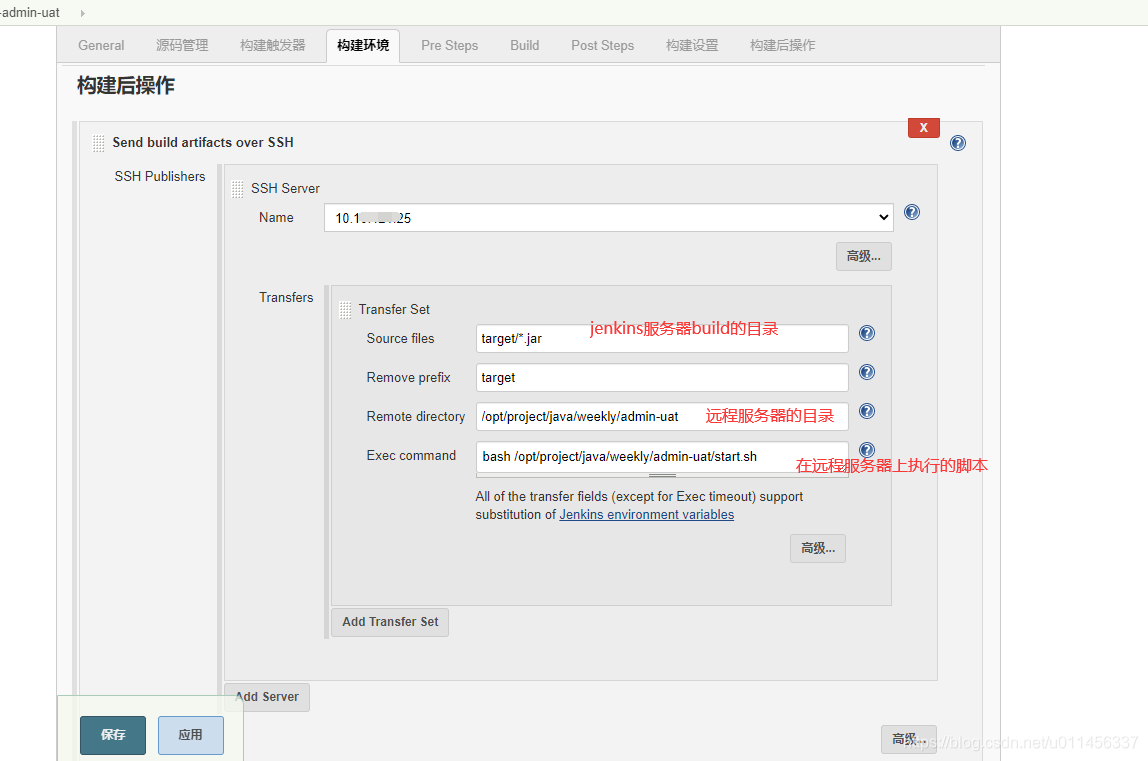Click the Transfers label
The image size is (1148, 761).
coord(286,297)
